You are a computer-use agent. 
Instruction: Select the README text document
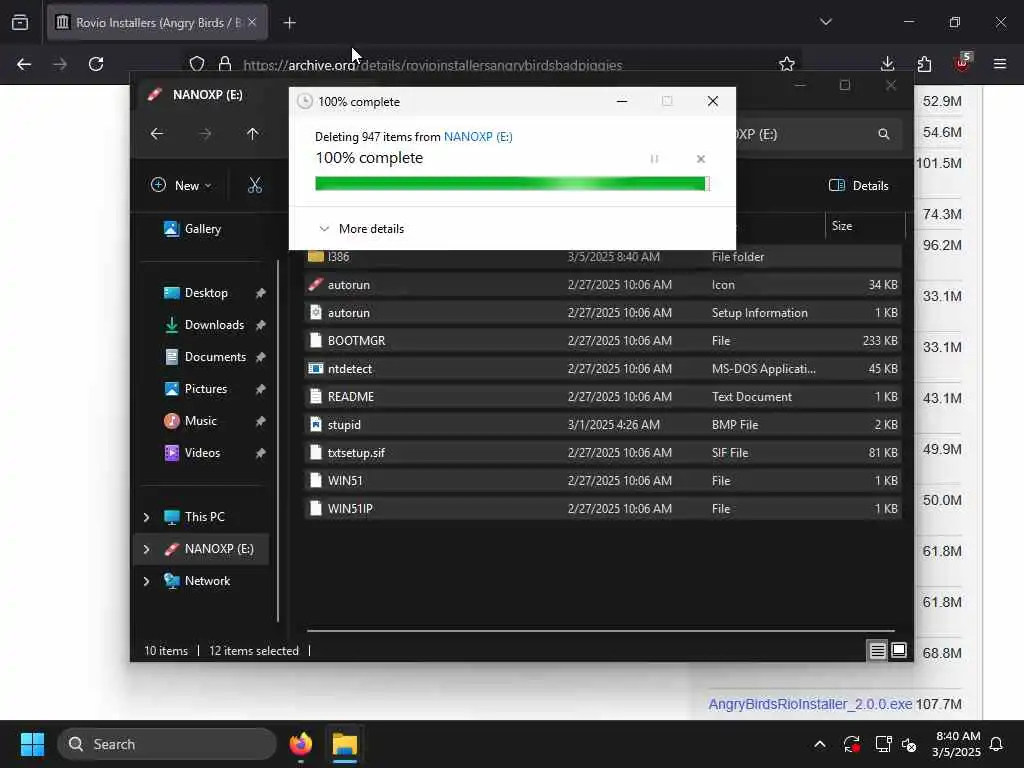click(603, 397)
